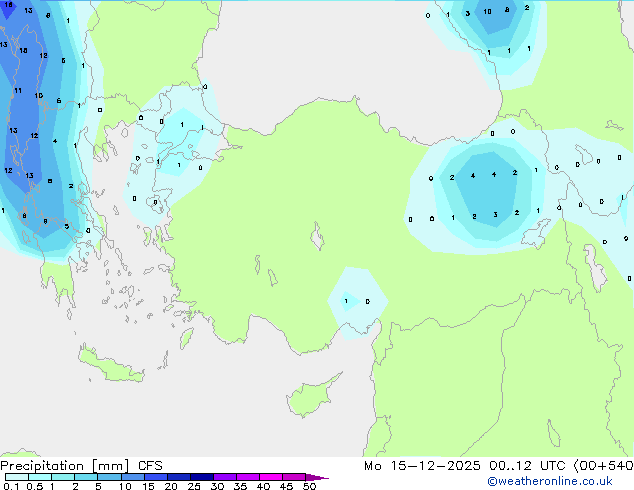634x490 pixels.
Task: Select the 45–50 mm legend color swatch
Action: coord(294,477)
